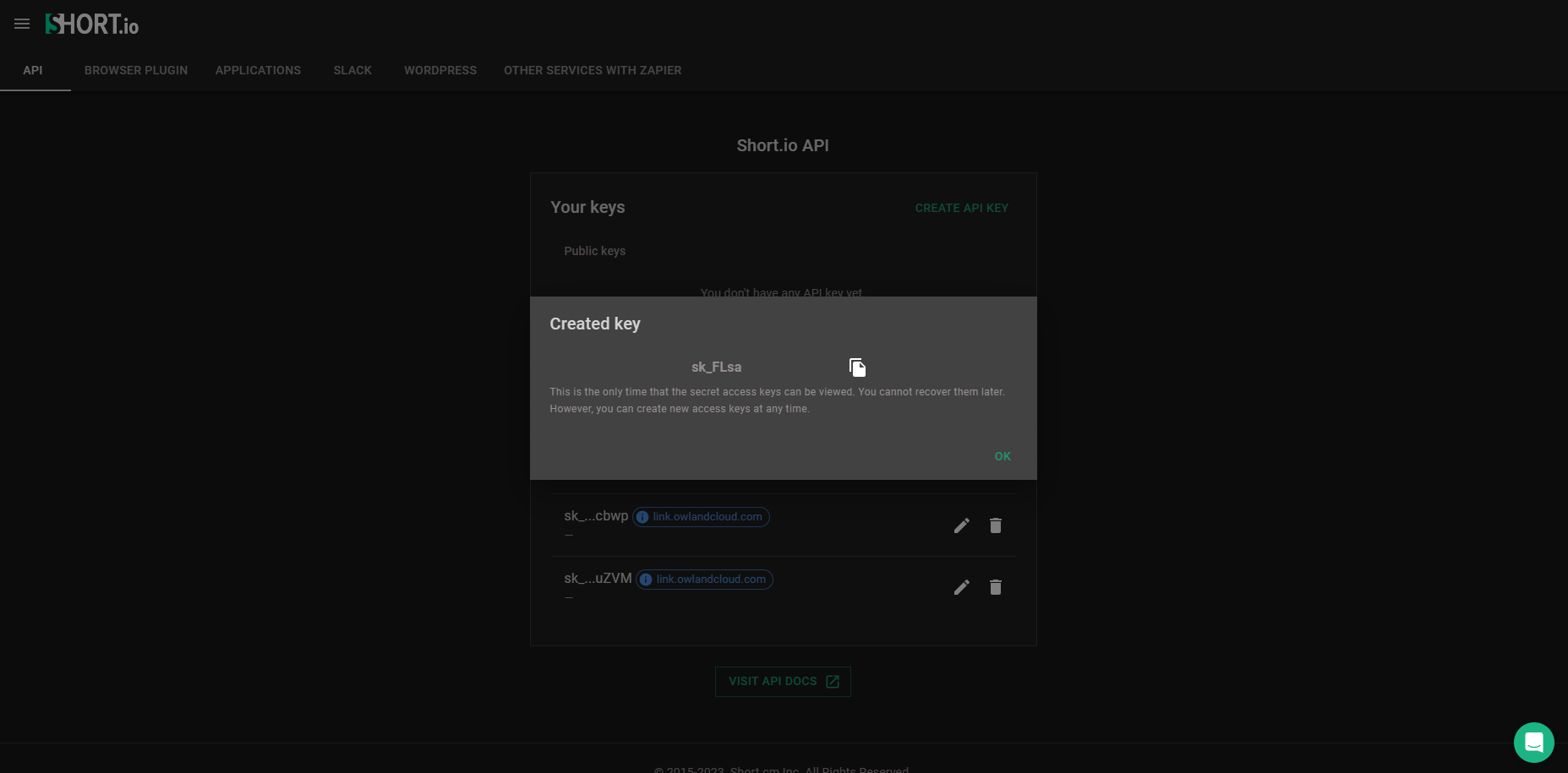Open the Applications tab
1568x773 pixels.
click(258, 70)
